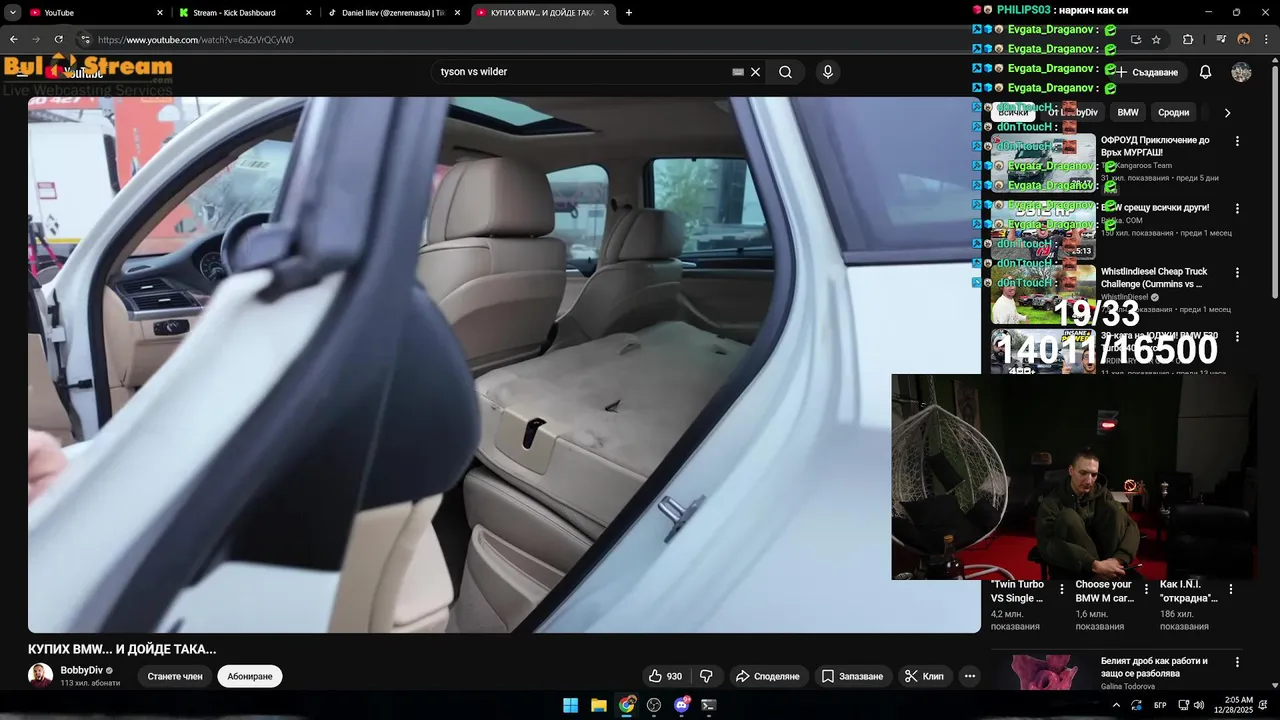This screenshot has height=720, width=1280.
Task: Open BobbyDiv channel name link
Action: pyautogui.click(x=82, y=670)
